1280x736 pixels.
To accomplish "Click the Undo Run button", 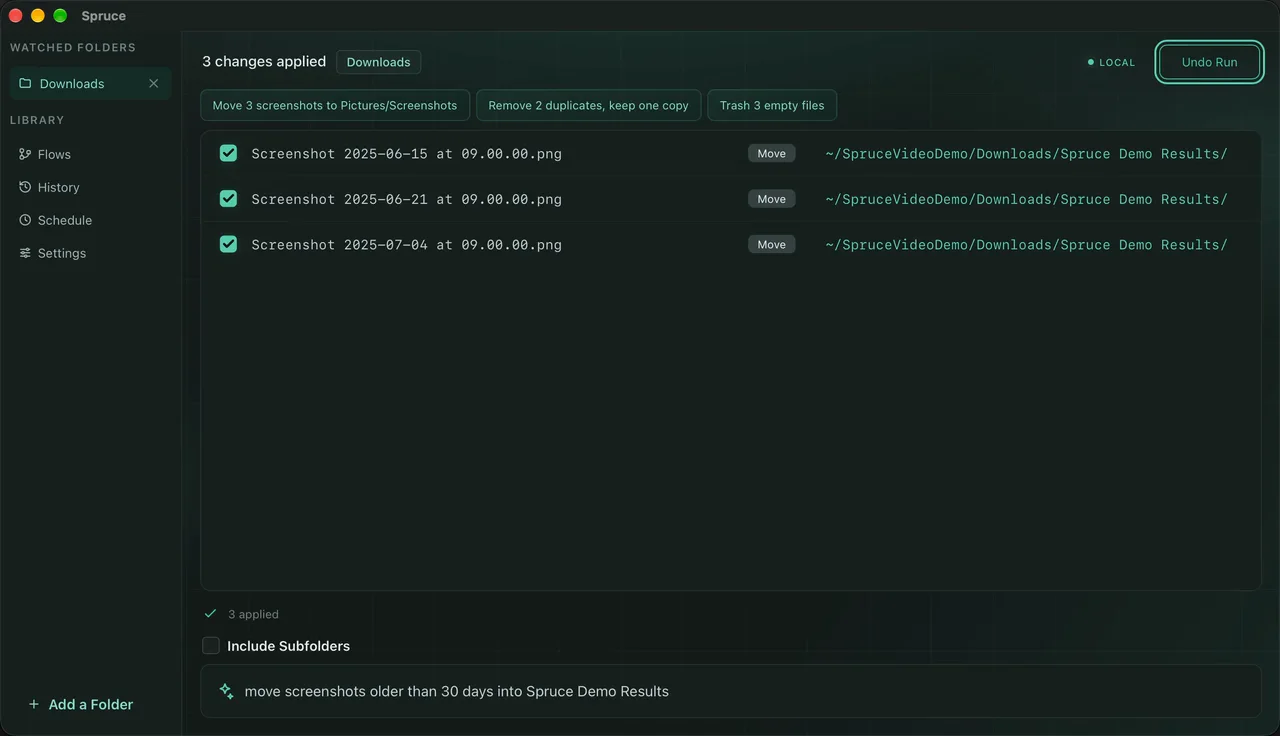I will click(1209, 62).
